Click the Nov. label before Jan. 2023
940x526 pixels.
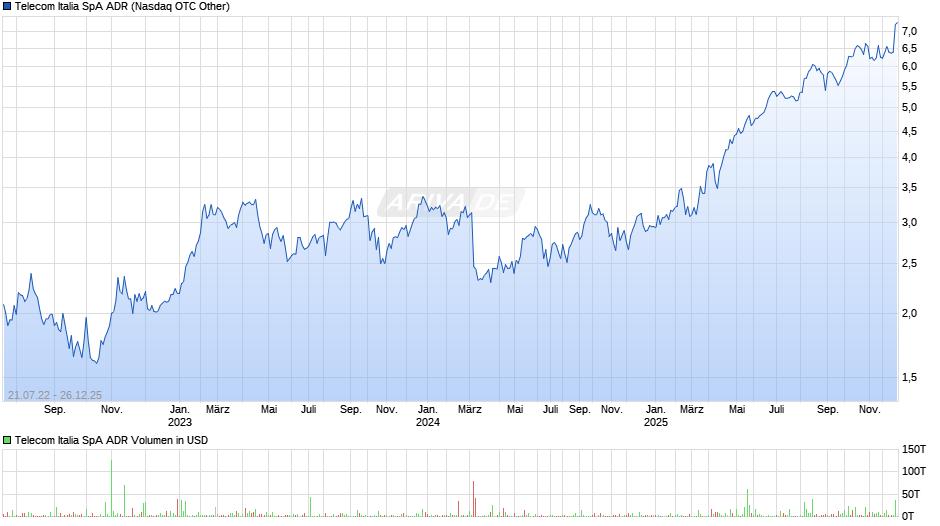pyautogui.click(x=112, y=410)
